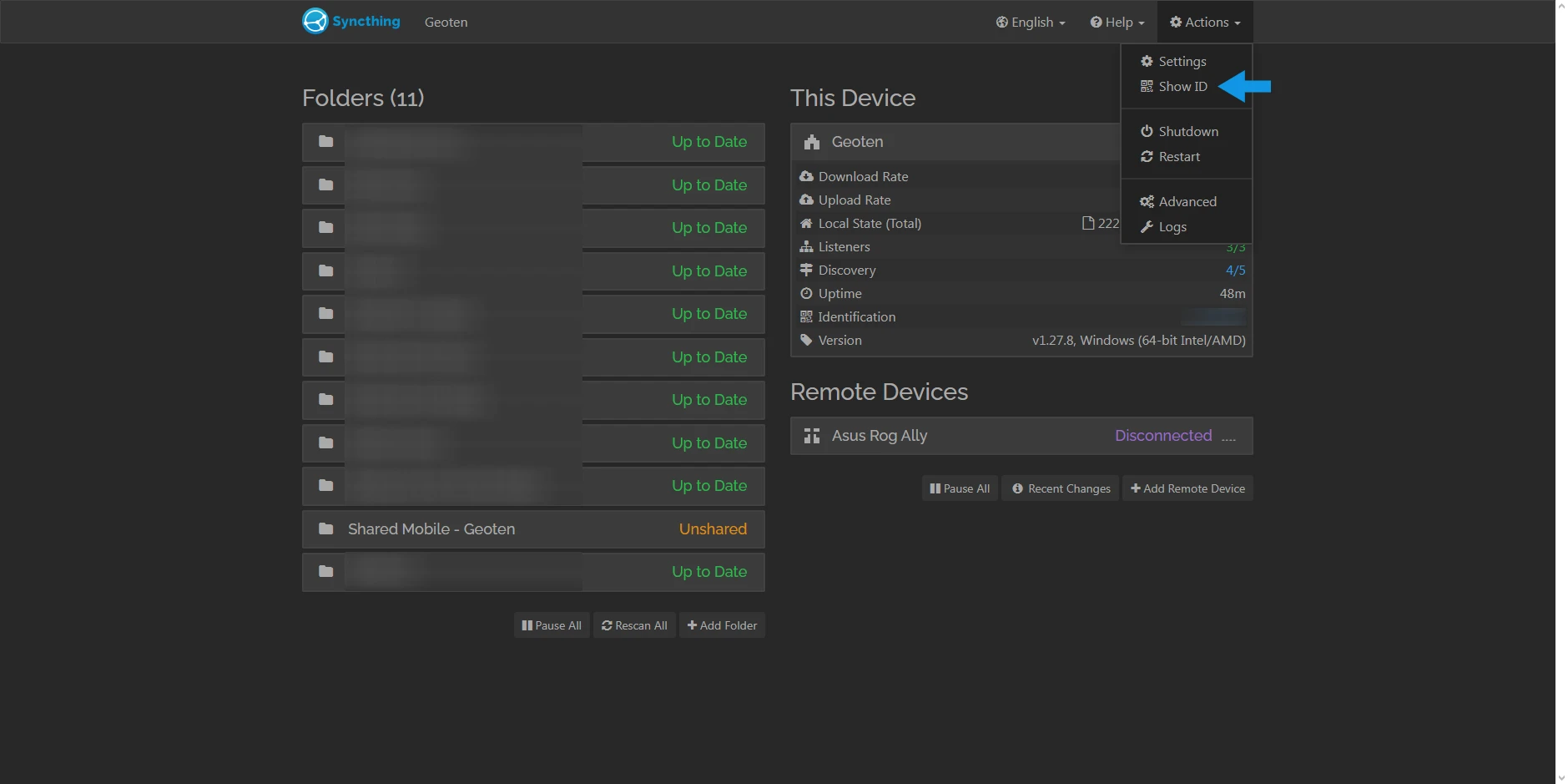Click the Discovery icon
The width and height of the screenshot is (1568, 784).
pos(806,270)
